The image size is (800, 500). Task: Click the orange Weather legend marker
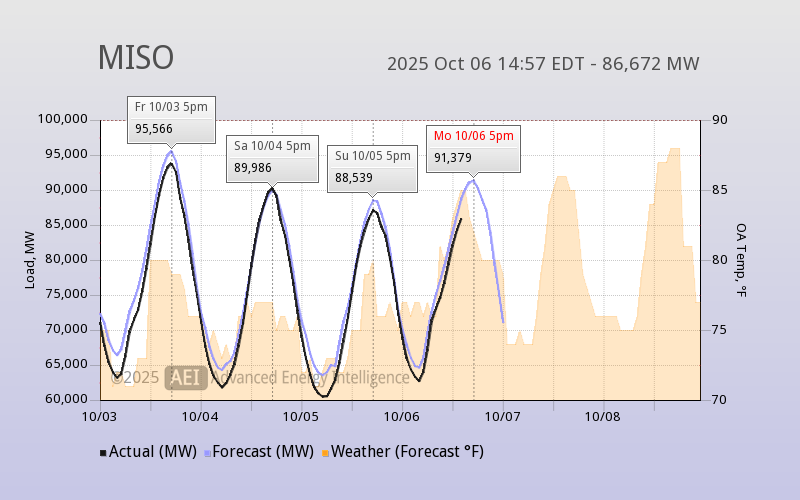coord(325,453)
